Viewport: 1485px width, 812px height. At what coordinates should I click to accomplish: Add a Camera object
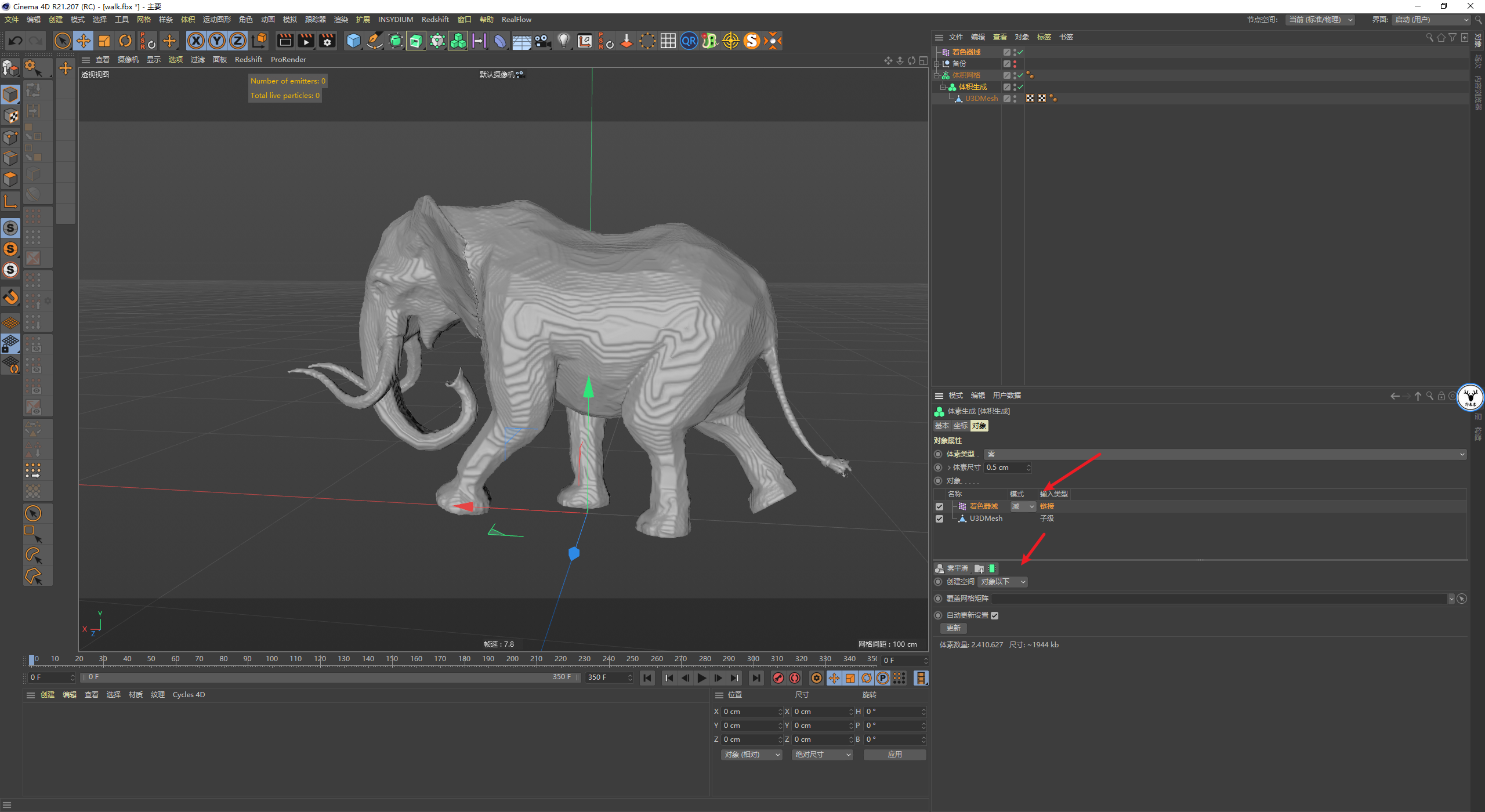tap(542, 41)
